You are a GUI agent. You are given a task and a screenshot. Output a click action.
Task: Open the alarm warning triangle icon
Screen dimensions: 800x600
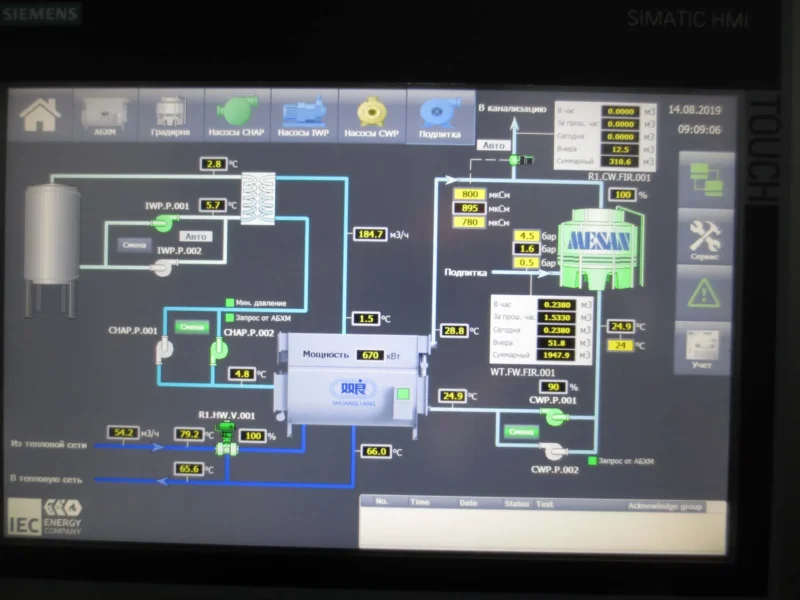coord(704,293)
